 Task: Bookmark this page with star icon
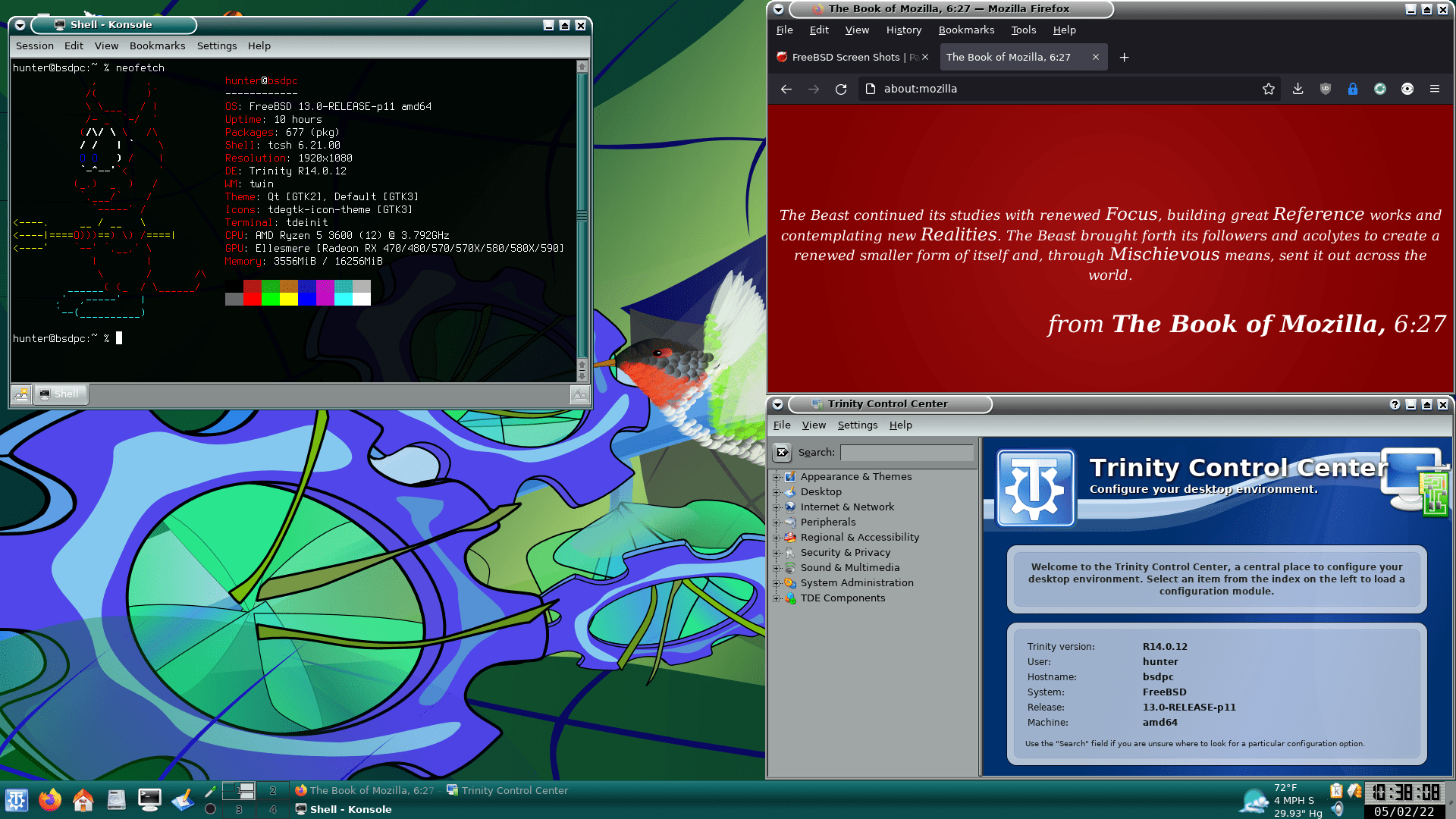(1269, 89)
